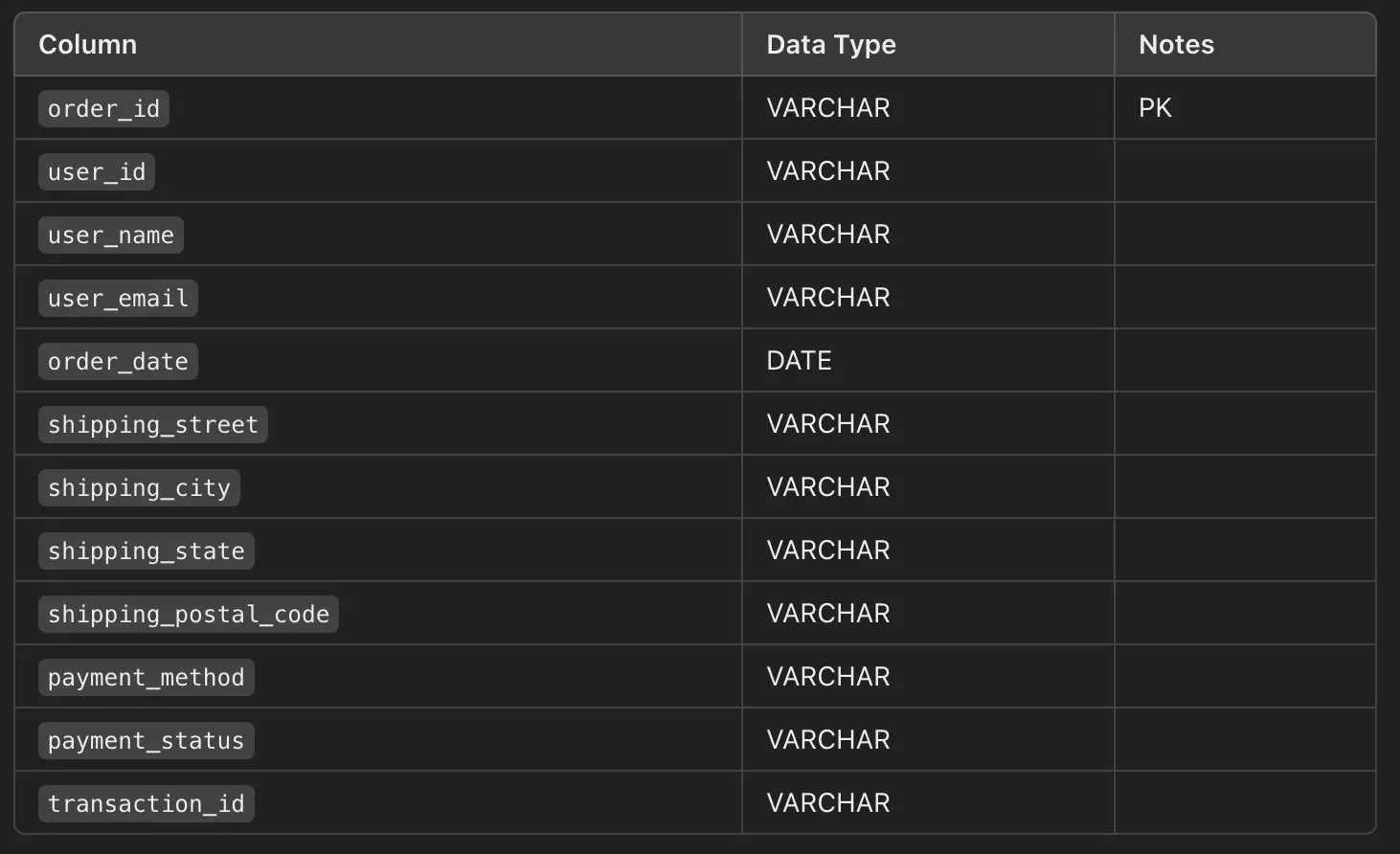Click the DATE data type cell

point(799,361)
